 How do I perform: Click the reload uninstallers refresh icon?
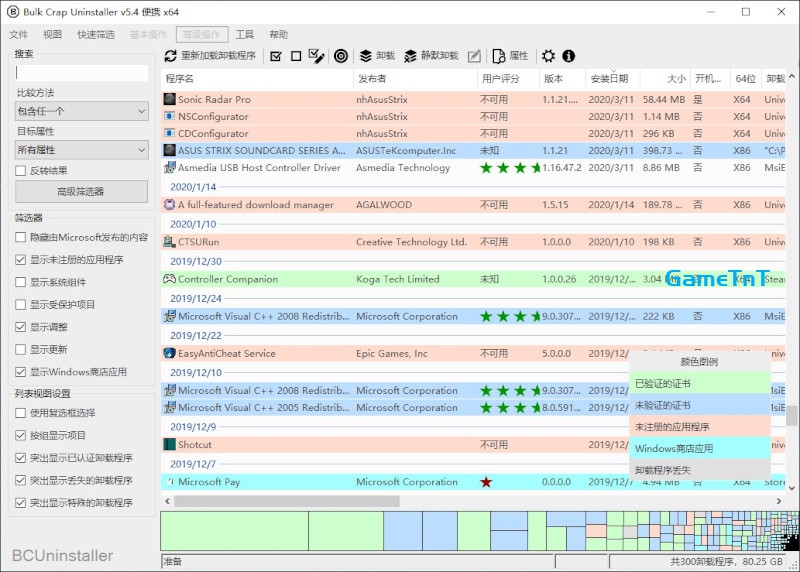coord(170,56)
